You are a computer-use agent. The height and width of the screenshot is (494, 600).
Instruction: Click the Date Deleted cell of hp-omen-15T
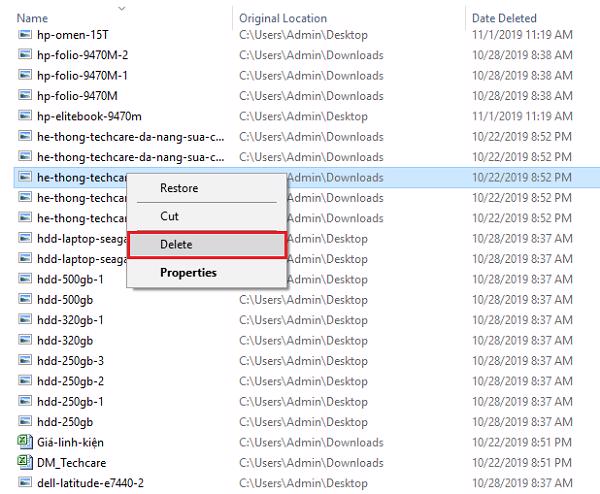522,35
